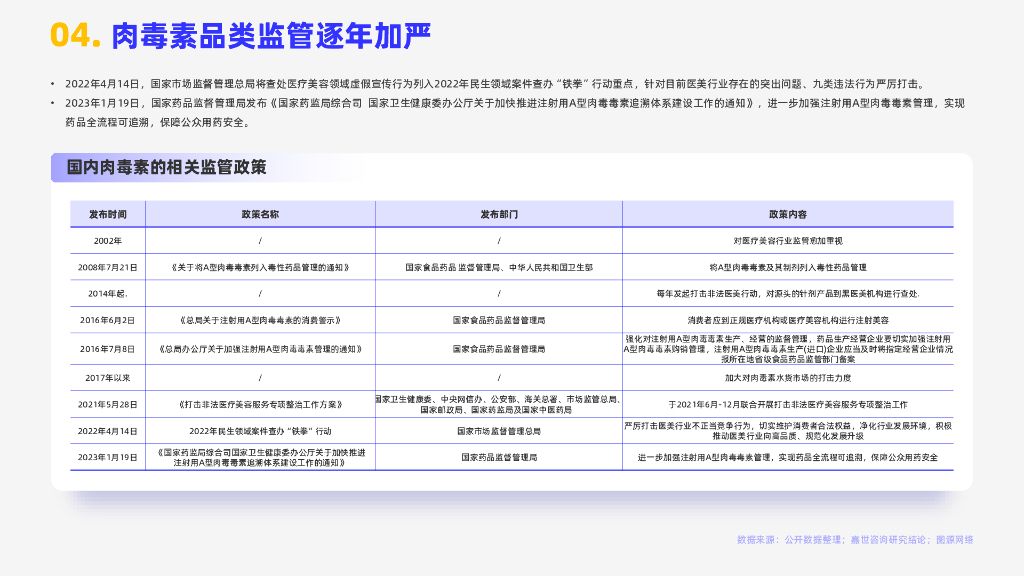Select the "国家市场监督管理总局" department cell
The width and height of the screenshot is (1024, 576).
[498, 431]
